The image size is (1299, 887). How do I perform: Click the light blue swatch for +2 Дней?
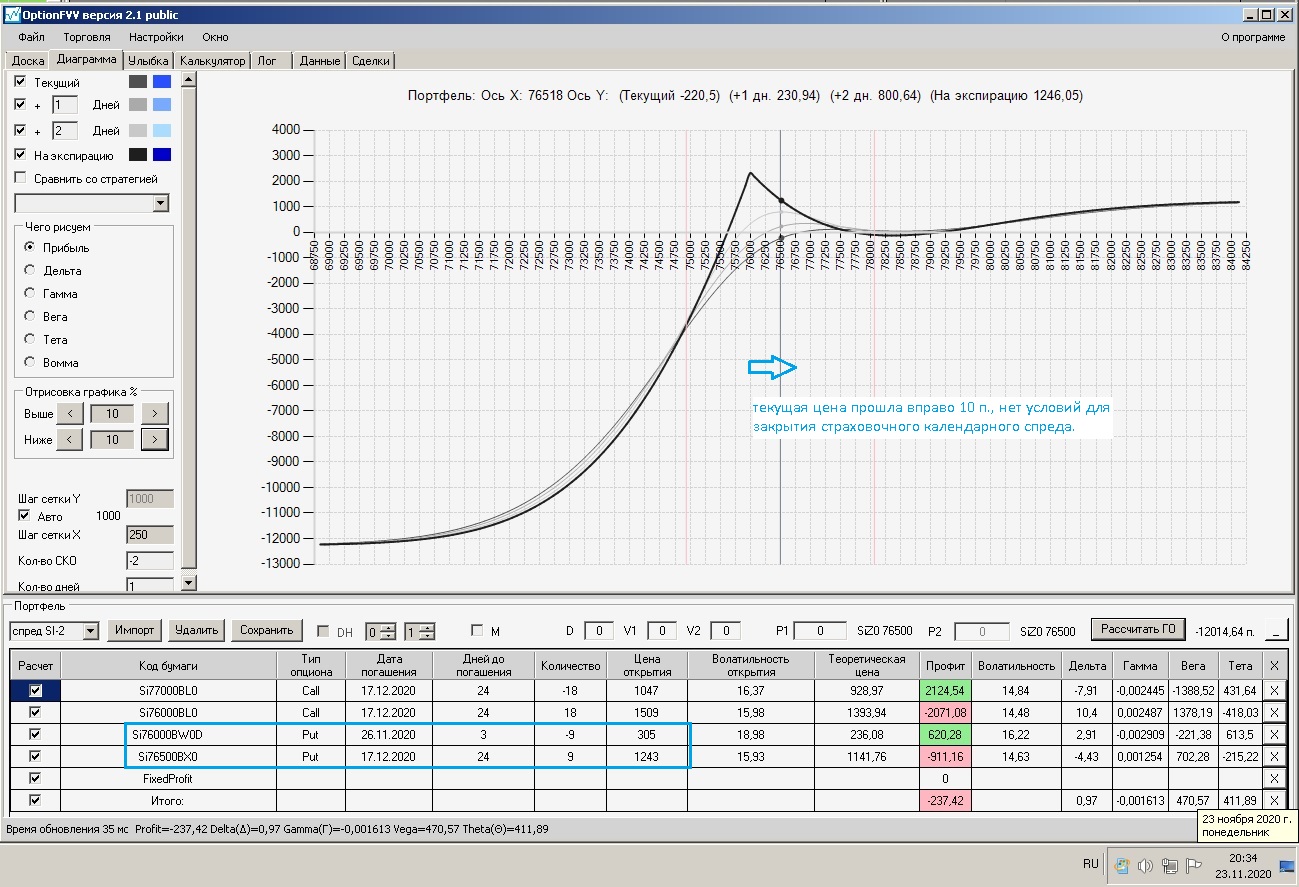162,131
